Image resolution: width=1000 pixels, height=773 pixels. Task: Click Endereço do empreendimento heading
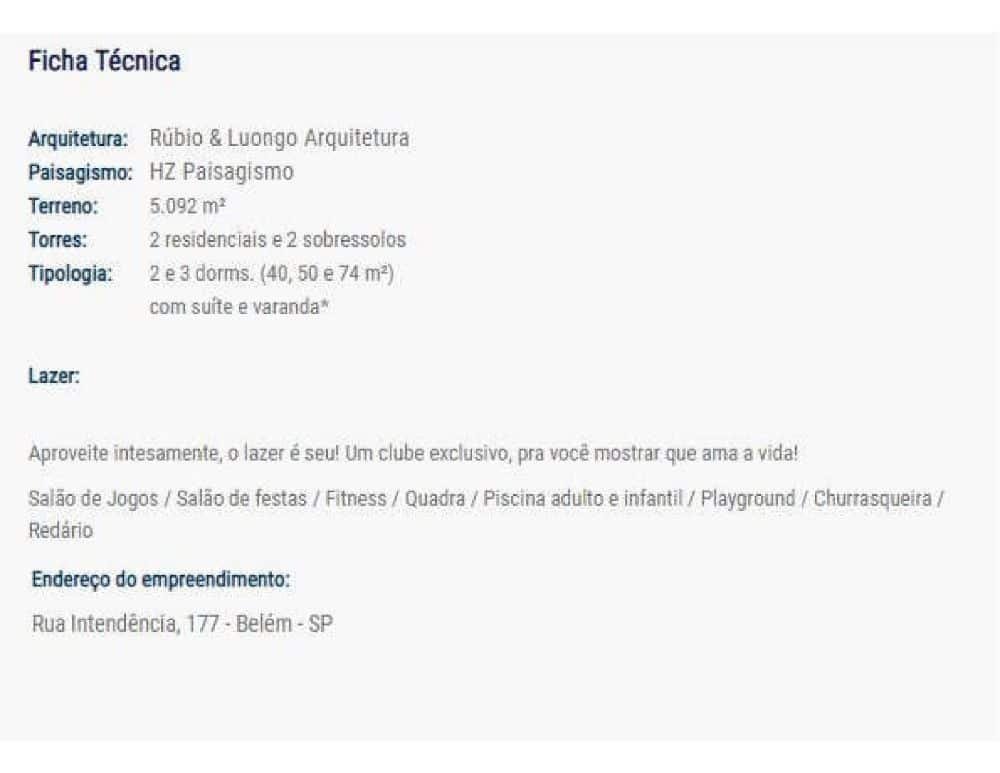point(161,580)
